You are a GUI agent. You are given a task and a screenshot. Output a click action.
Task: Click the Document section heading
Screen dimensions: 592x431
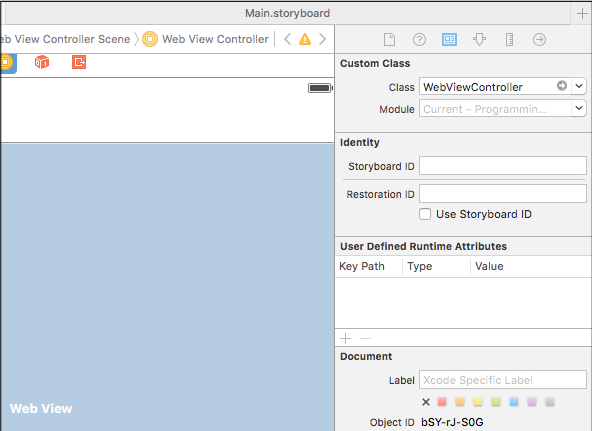(366, 357)
